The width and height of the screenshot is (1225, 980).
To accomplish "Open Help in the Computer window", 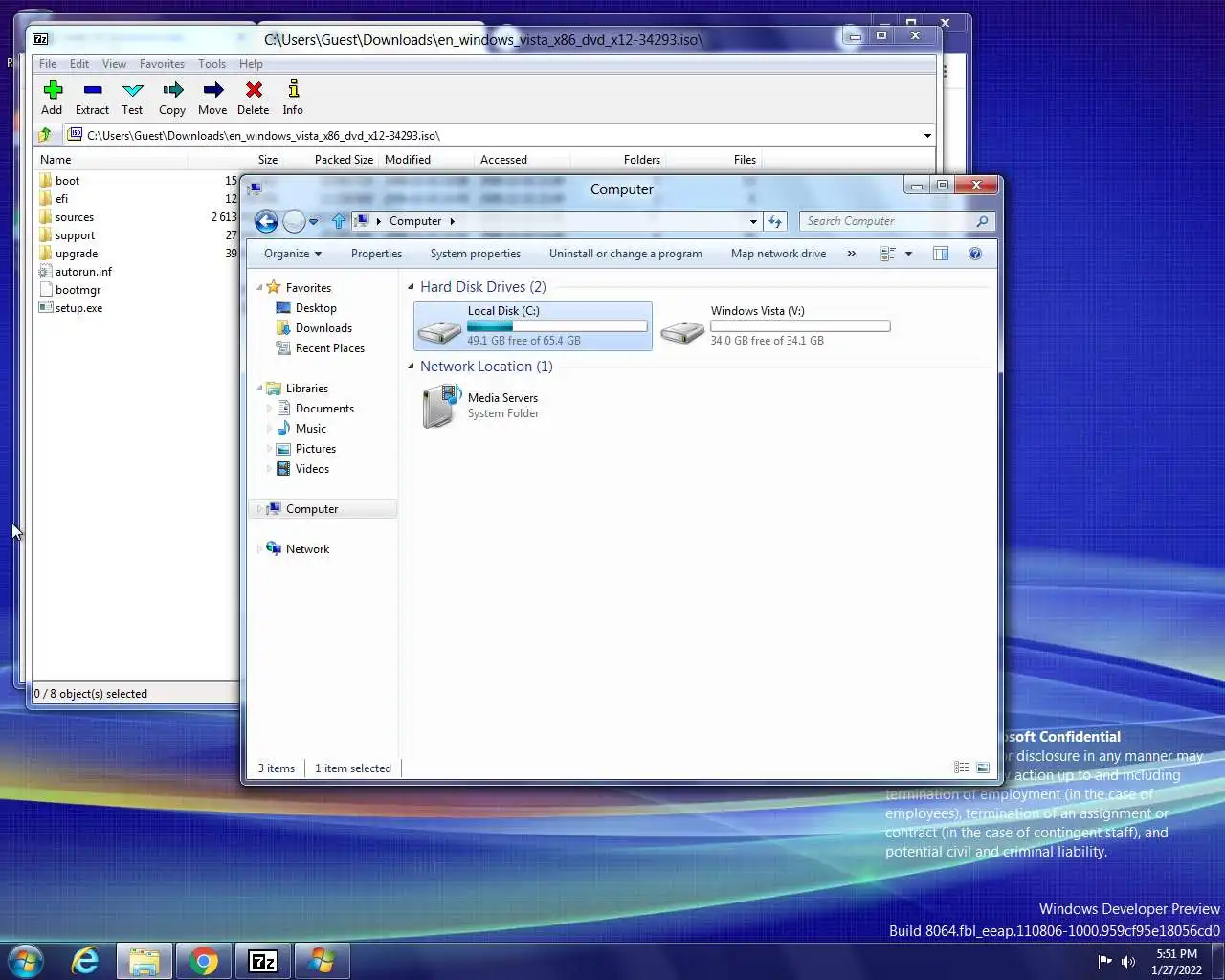I will 975,254.
